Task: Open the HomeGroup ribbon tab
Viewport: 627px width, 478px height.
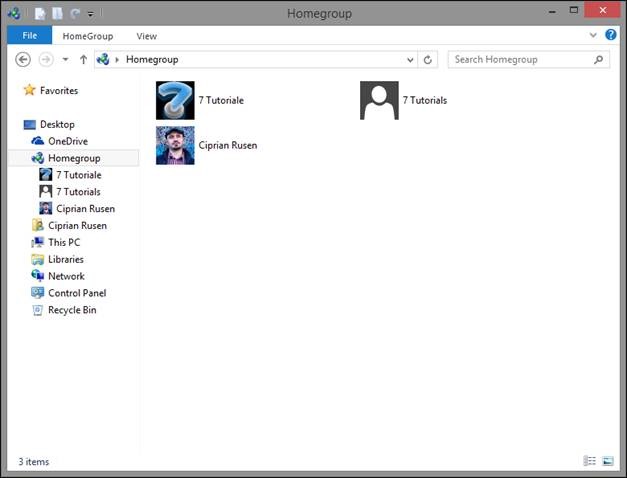Action: tap(88, 36)
